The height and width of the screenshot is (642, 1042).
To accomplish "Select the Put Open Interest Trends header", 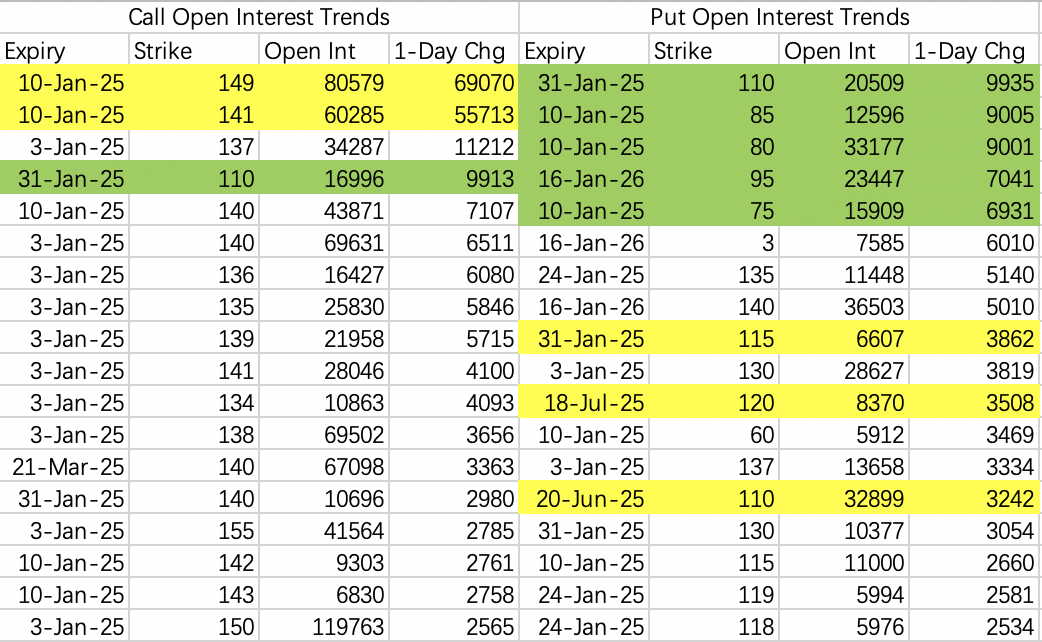I will [x=780, y=17].
